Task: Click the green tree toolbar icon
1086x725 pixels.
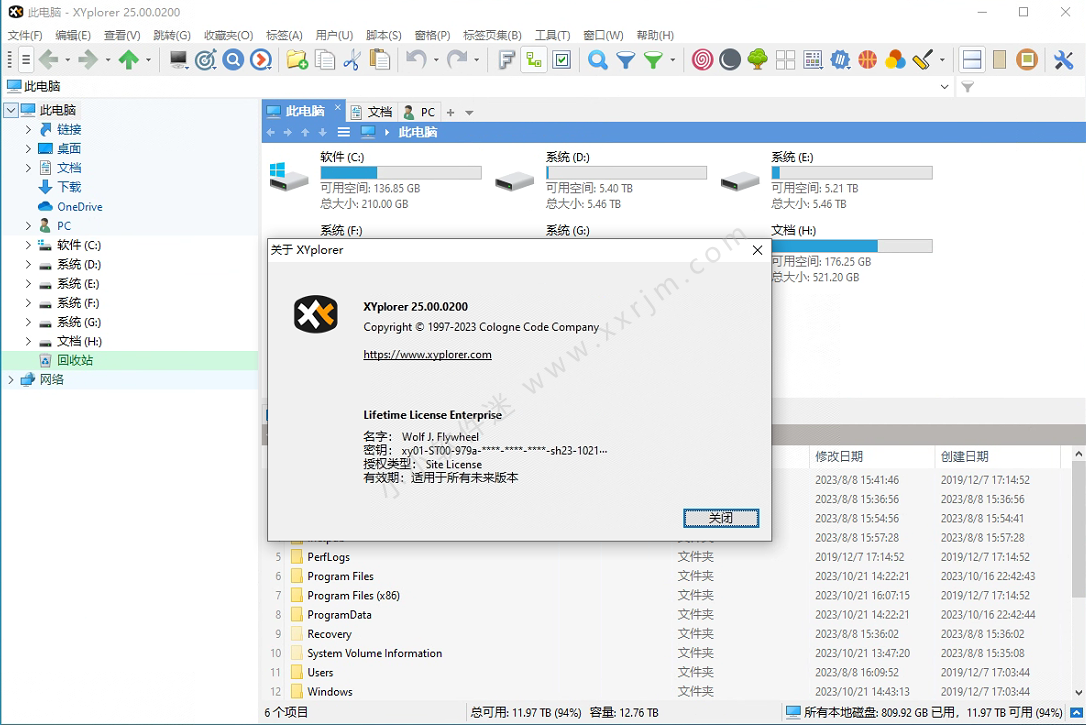Action: 758,60
